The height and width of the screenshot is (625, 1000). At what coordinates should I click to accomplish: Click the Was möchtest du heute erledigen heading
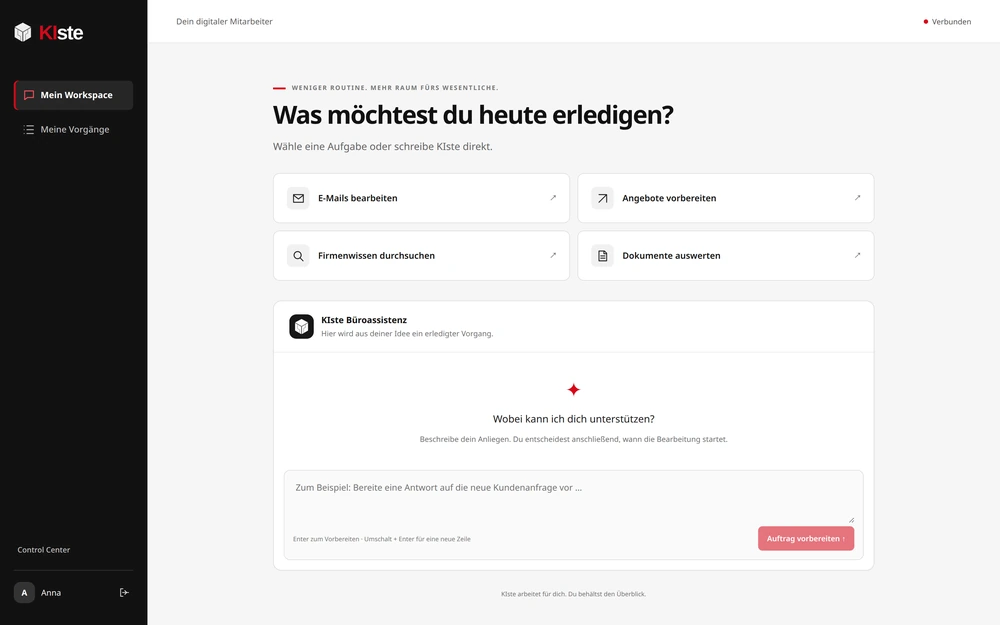(473, 115)
